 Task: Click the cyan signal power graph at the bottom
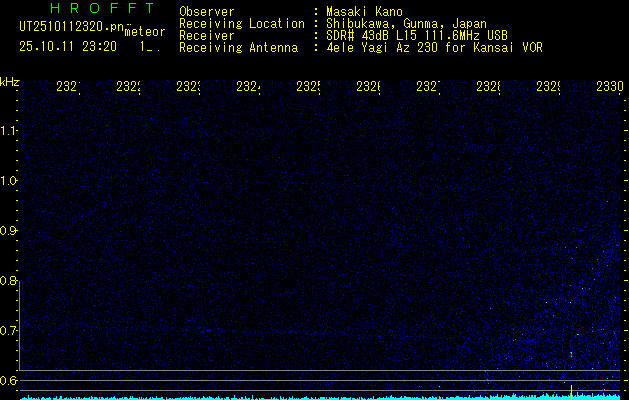click(x=320, y=397)
